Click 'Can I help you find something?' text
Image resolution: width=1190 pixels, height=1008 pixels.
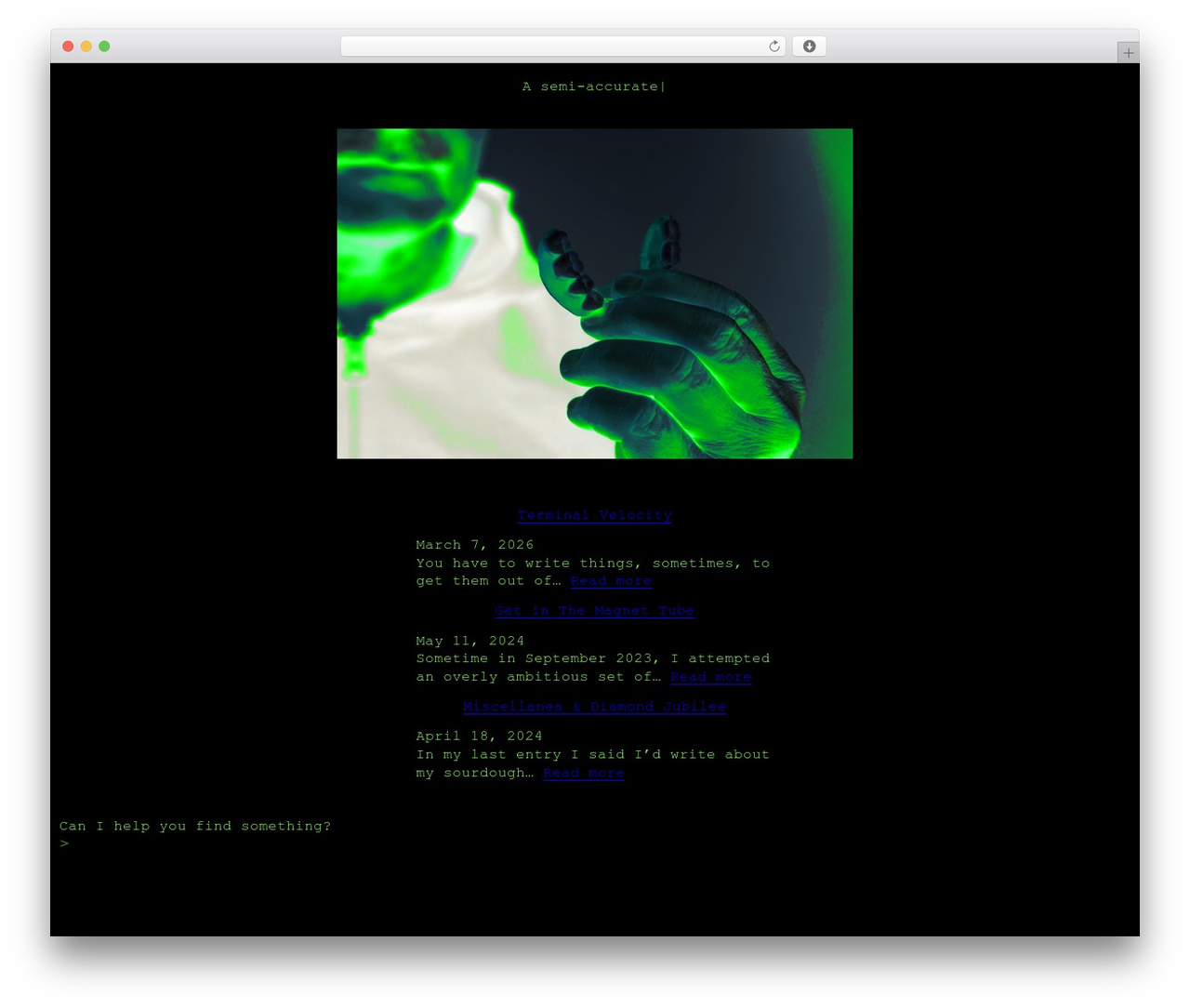(x=195, y=826)
